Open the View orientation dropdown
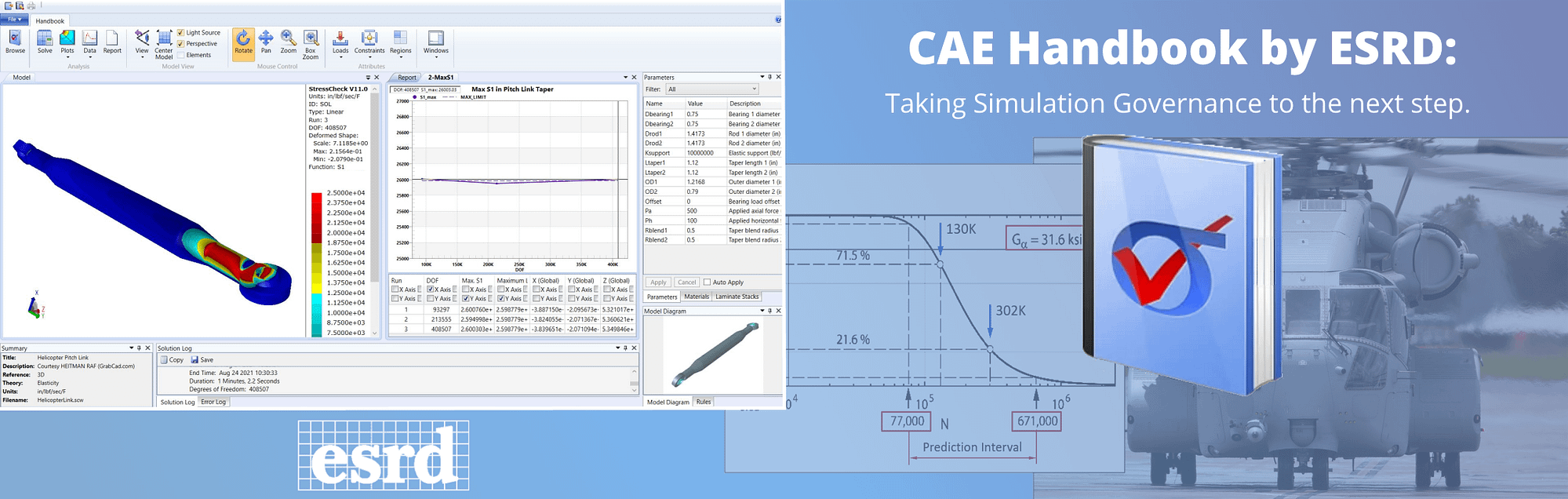Screen dimensions: 1568x499 tap(142, 44)
